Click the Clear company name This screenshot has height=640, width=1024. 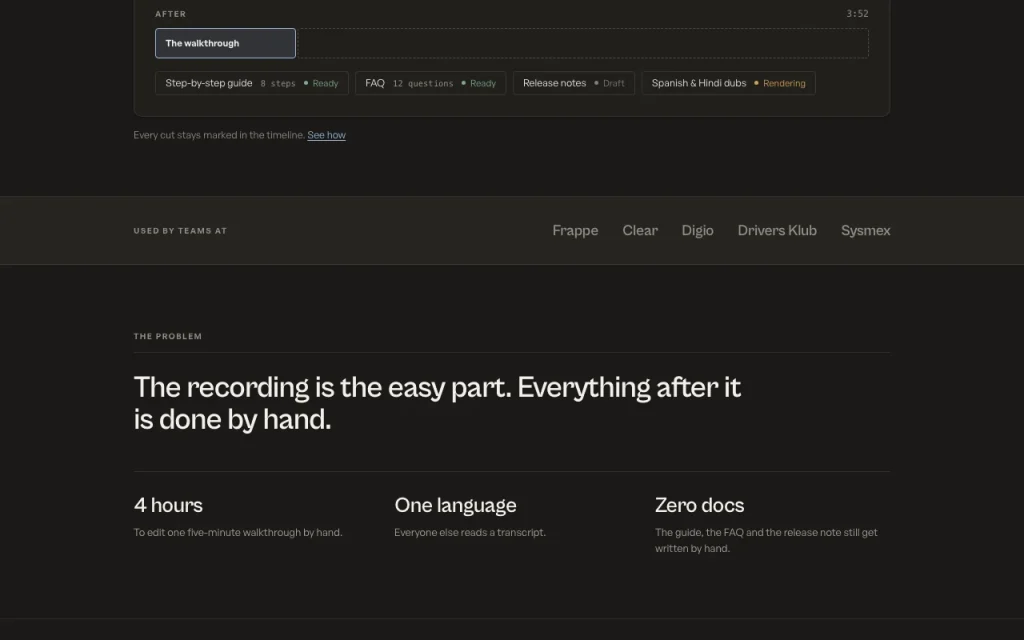coord(640,231)
